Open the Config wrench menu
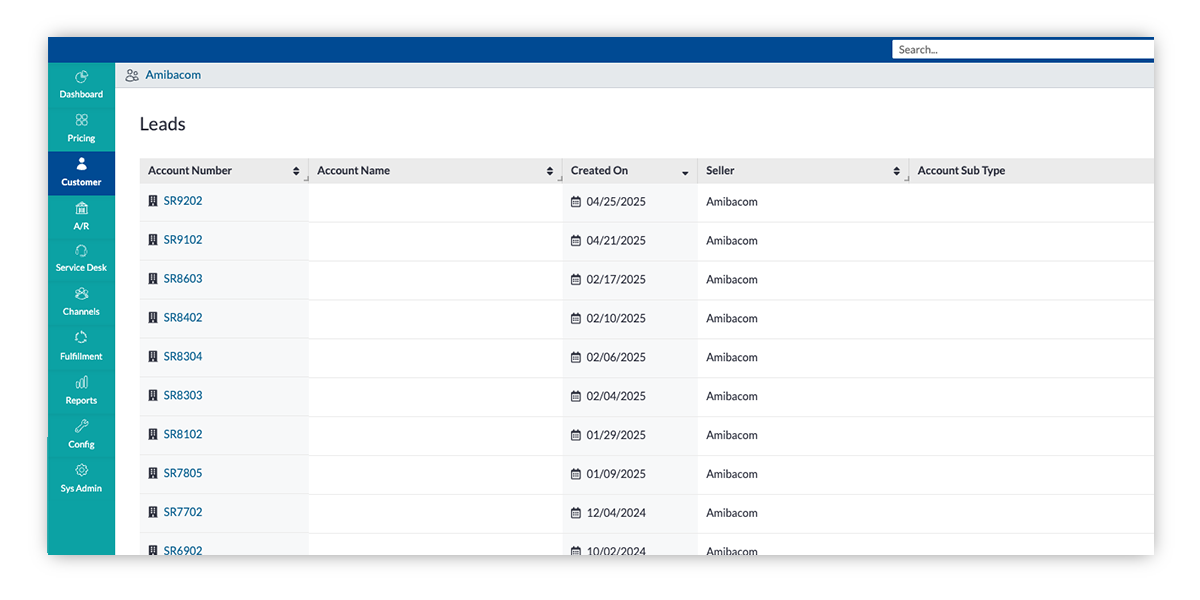The width and height of the screenshot is (1200, 600). coord(81,434)
